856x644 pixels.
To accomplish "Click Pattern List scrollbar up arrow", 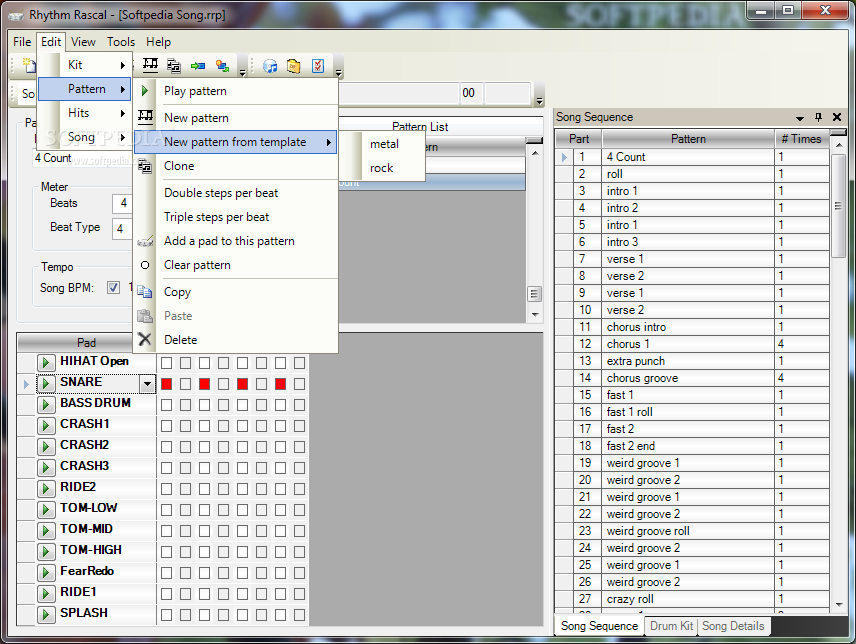I will [x=535, y=153].
